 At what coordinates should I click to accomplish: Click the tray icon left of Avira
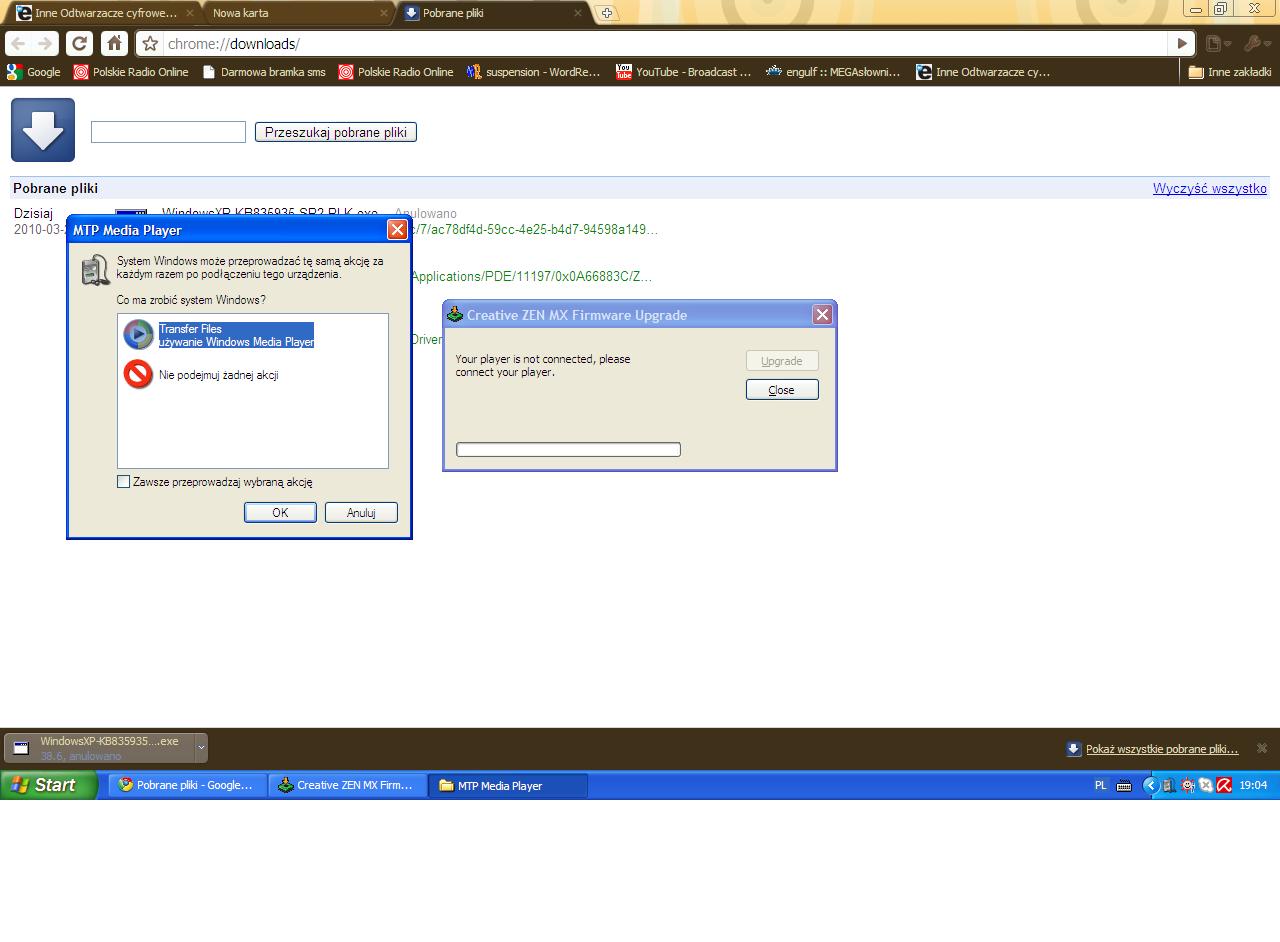(x=1206, y=786)
